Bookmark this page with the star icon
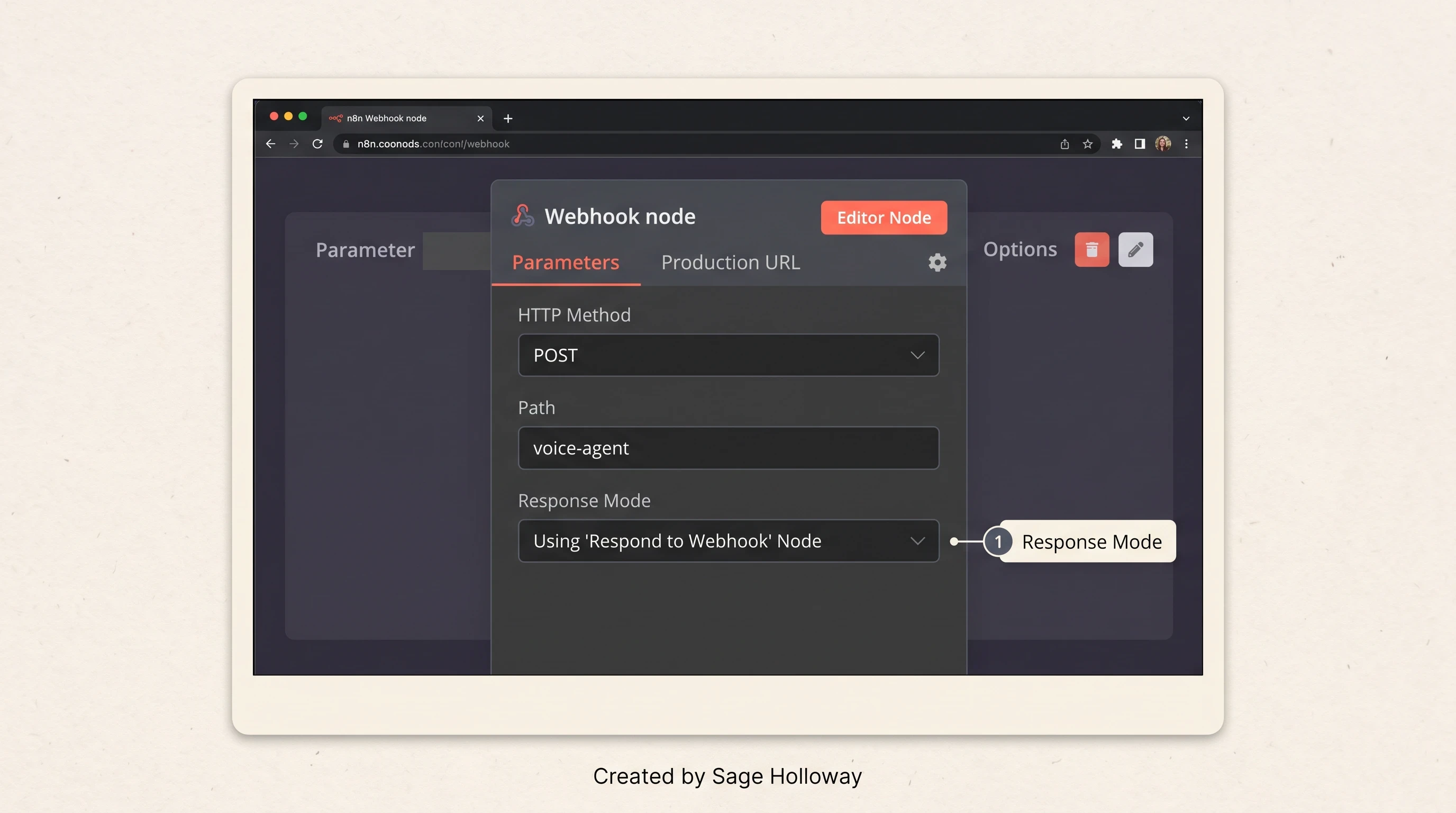The image size is (1456, 813). pyautogui.click(x=1087, y=144)
